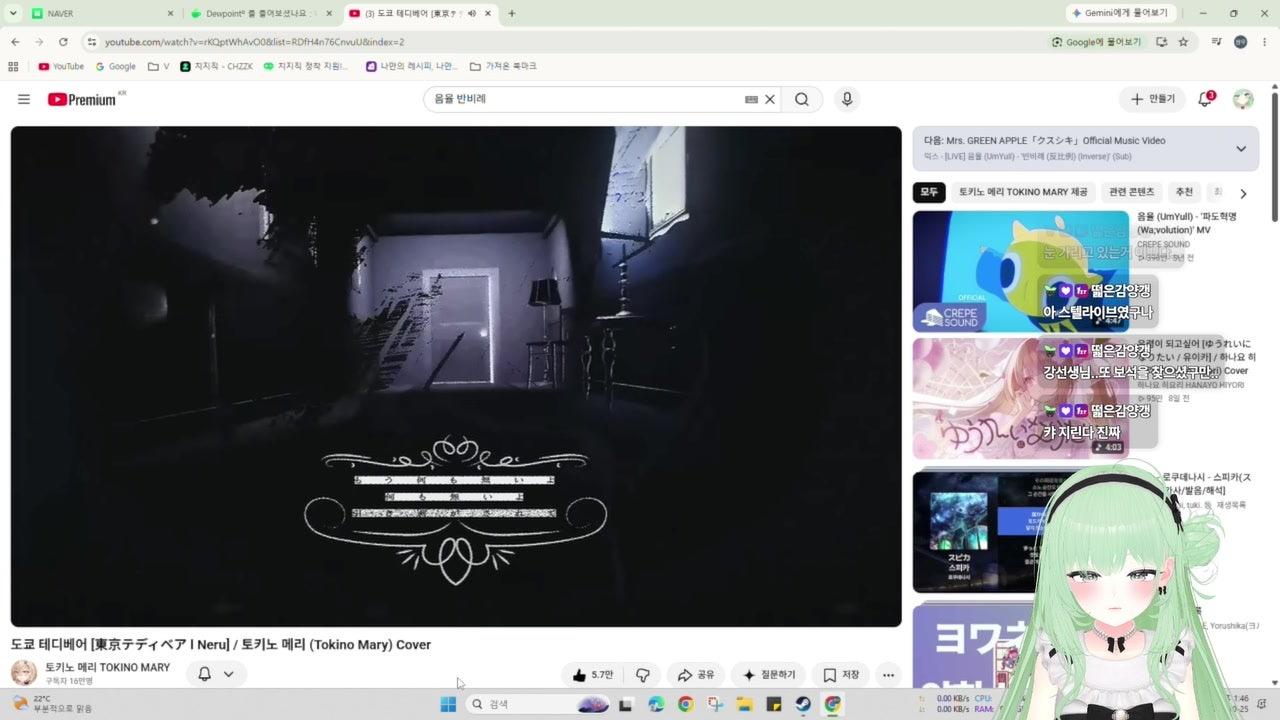Click the taskbar 검색 search box
This screenshot has width=1280, height=720.
[x=540, y=704]
